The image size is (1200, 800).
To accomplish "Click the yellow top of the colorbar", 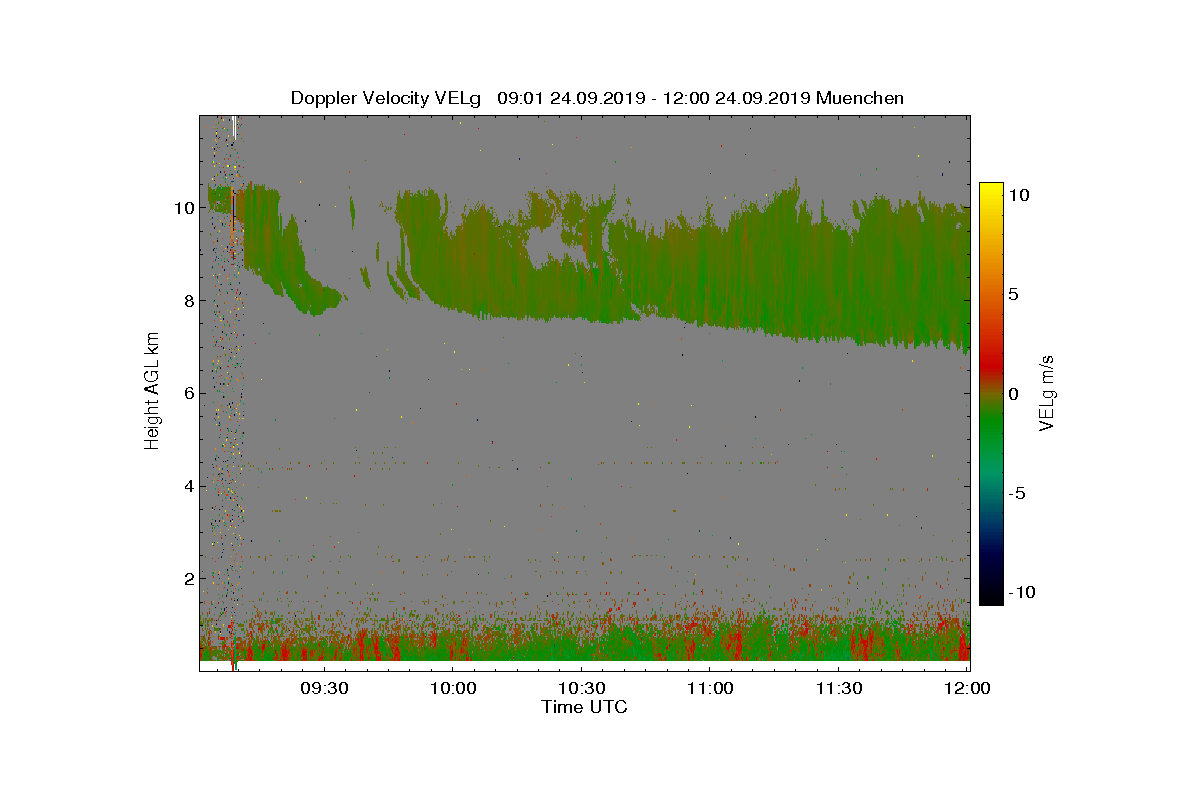I will coord(991,192).
